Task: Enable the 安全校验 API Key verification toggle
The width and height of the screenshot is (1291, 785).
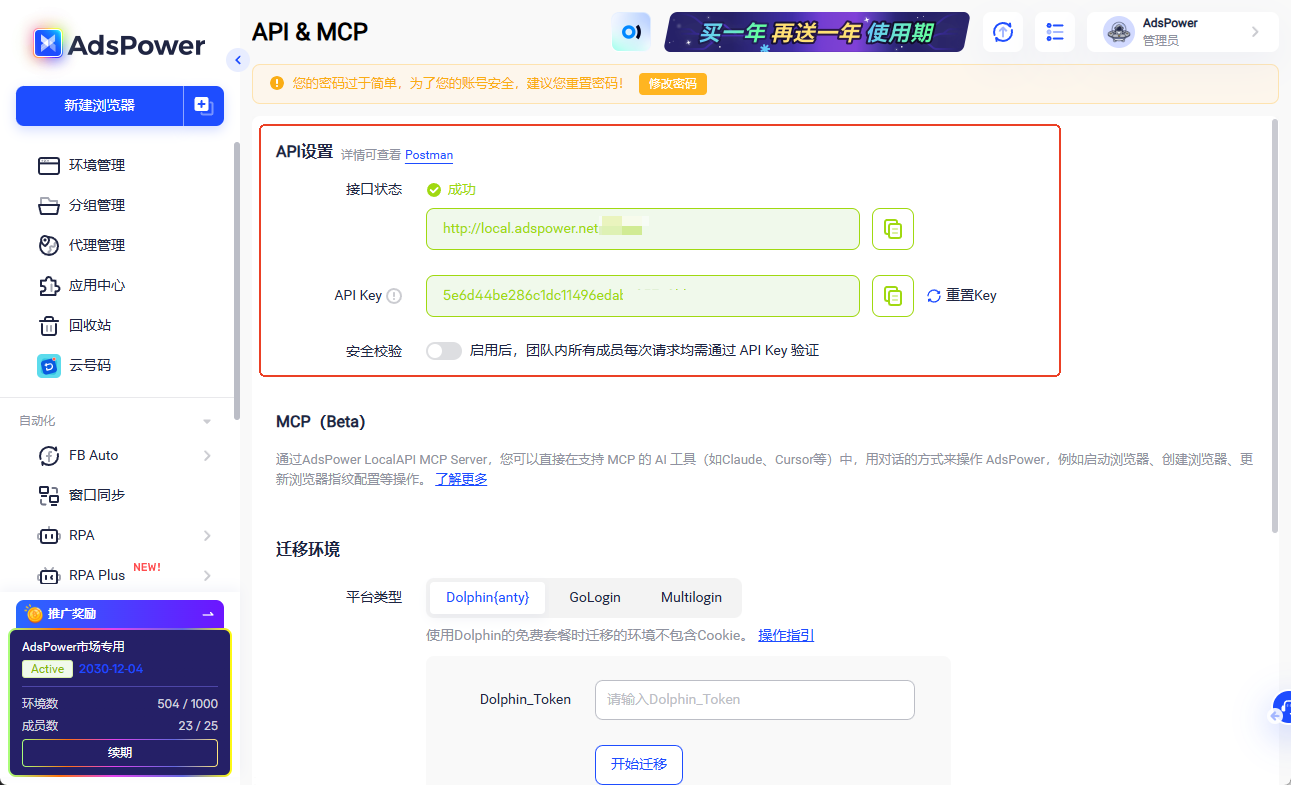Action: coord(443,350)
